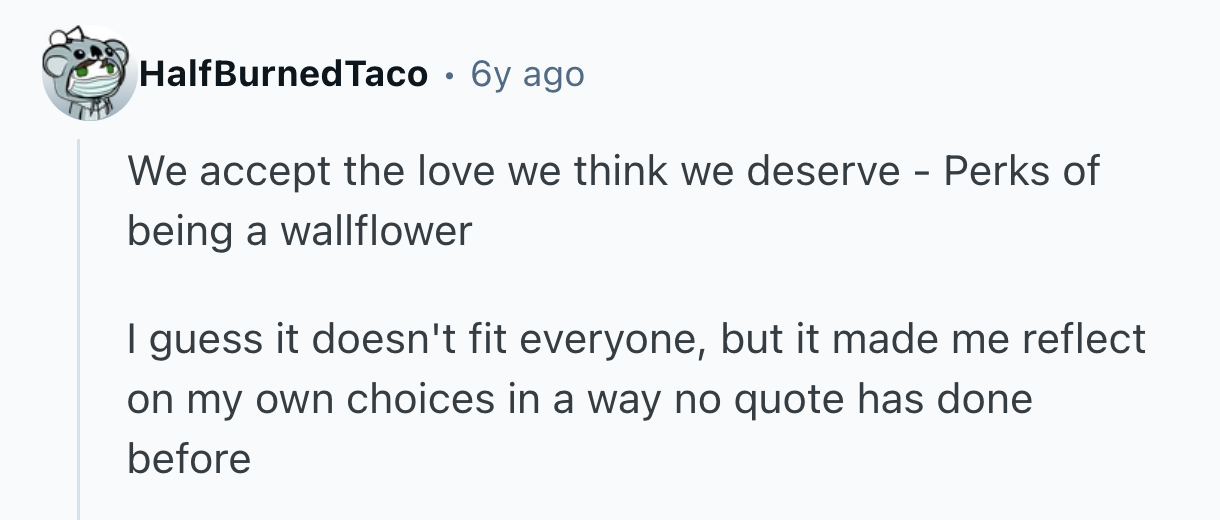
Task: Click the words "being a wallflower"
Action: click(299, 232)
